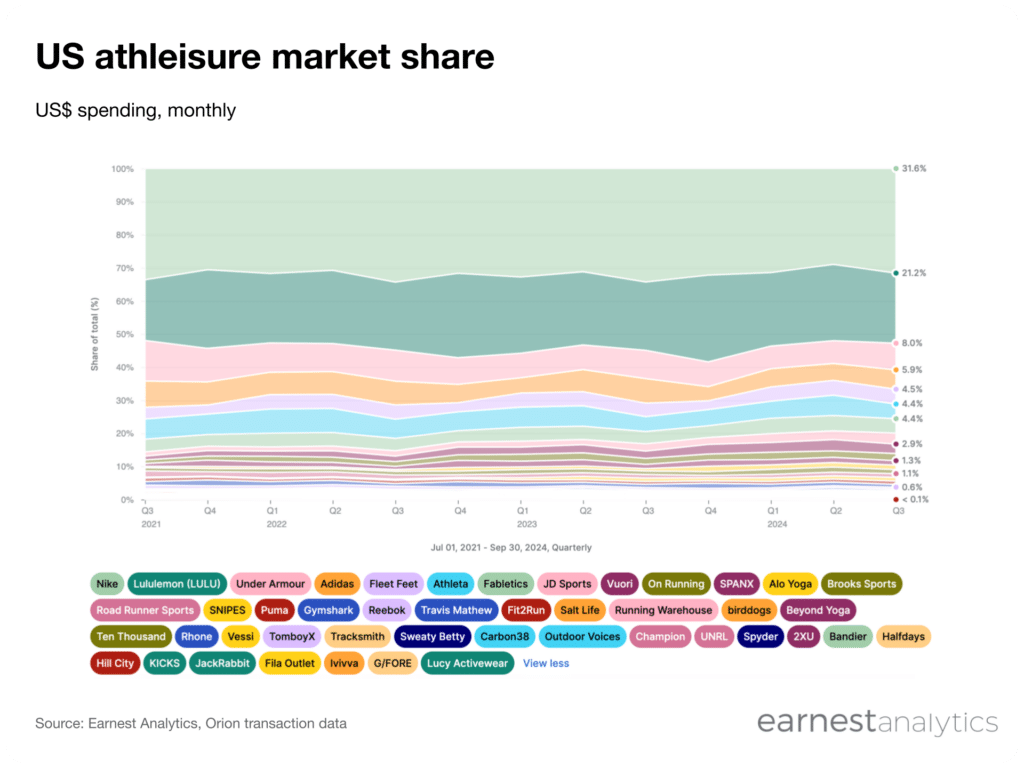Select the Fleet Feet legend chip
Image resolution: width=1024 pixels, height=768 pixels.
(x=393, y=584)
